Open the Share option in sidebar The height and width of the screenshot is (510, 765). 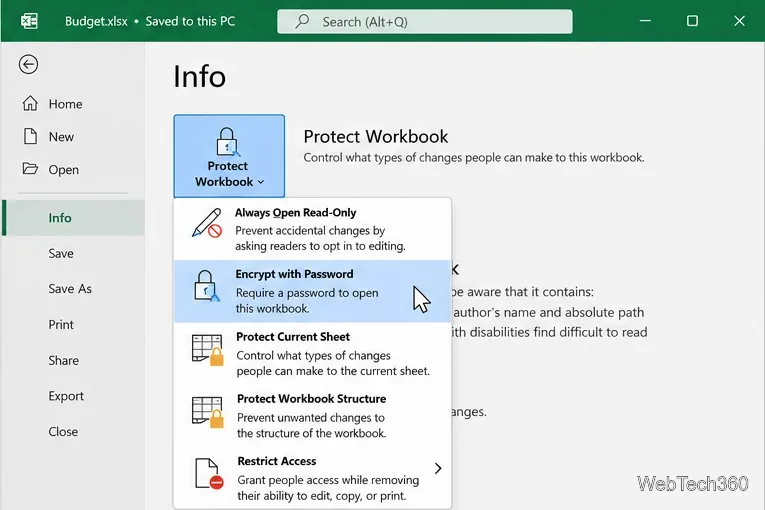[63, 360]
